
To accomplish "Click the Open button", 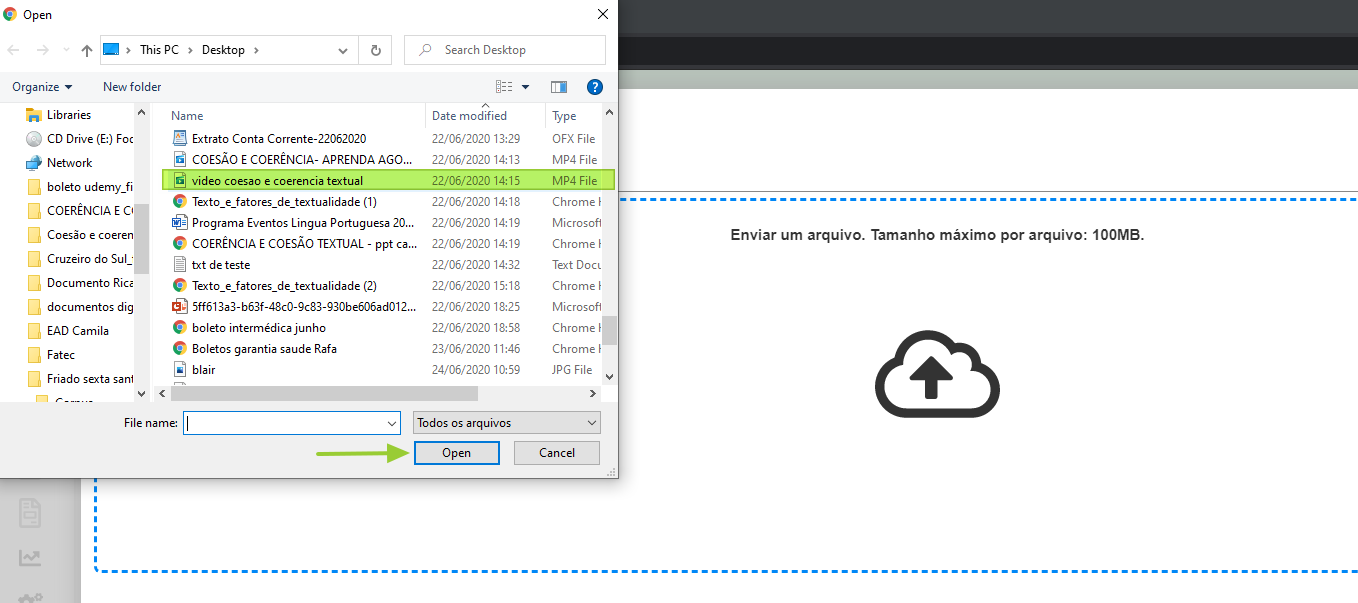I will pyautogui.click(x=456, y=453).
